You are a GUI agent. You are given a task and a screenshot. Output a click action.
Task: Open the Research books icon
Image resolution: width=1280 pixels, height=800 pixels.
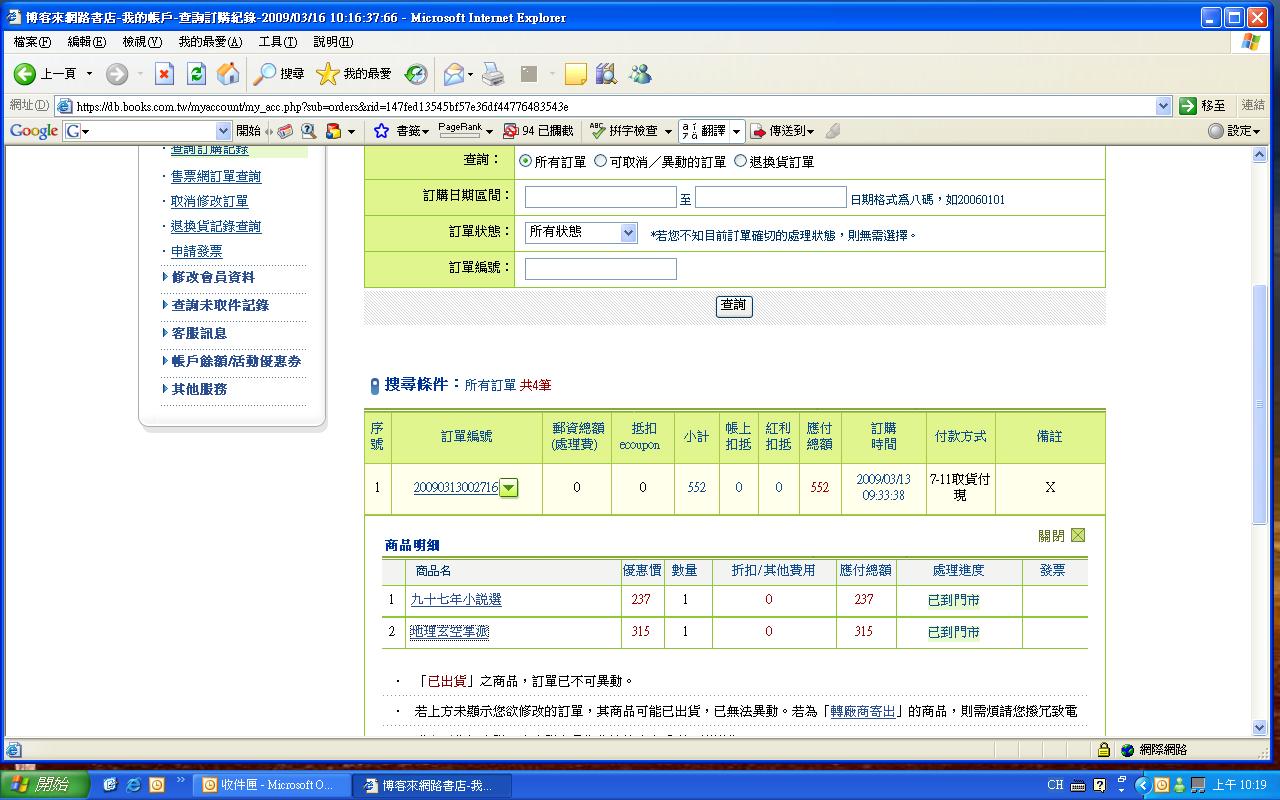point(606,73)
